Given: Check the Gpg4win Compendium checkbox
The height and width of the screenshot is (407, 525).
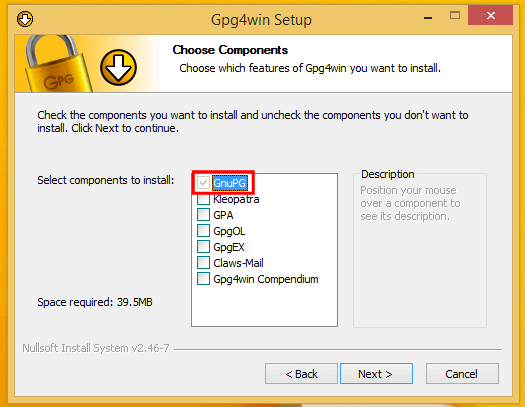Looking at the screenshot, I should pyautogui.click(x=203, y=279).
